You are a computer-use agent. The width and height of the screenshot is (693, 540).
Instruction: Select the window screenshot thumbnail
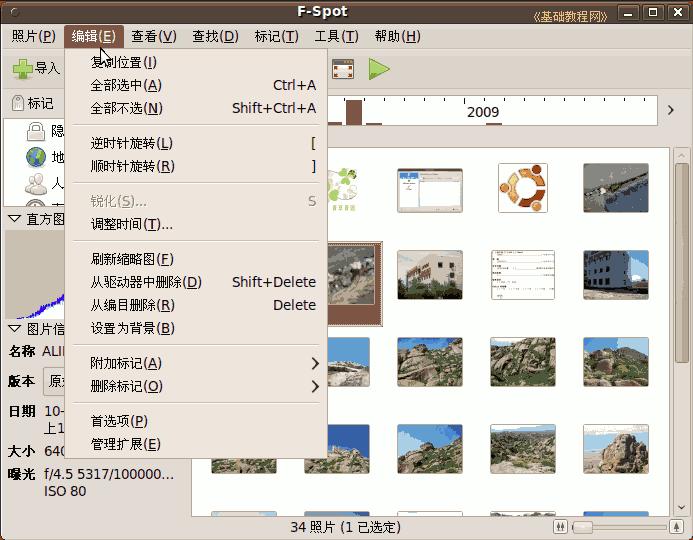click(430, 190)
